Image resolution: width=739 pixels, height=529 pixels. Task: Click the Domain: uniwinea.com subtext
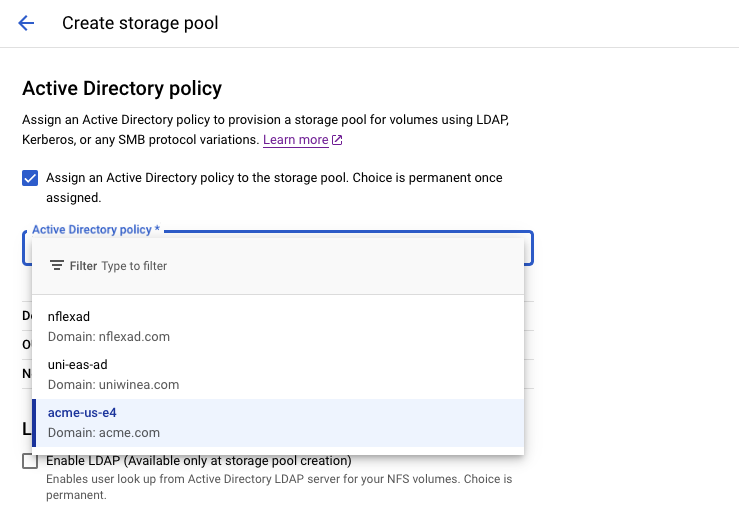click(x=113, y=385)
